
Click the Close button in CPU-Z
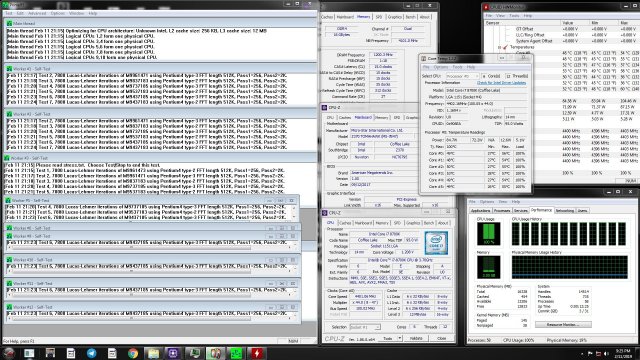pos(441,338)
